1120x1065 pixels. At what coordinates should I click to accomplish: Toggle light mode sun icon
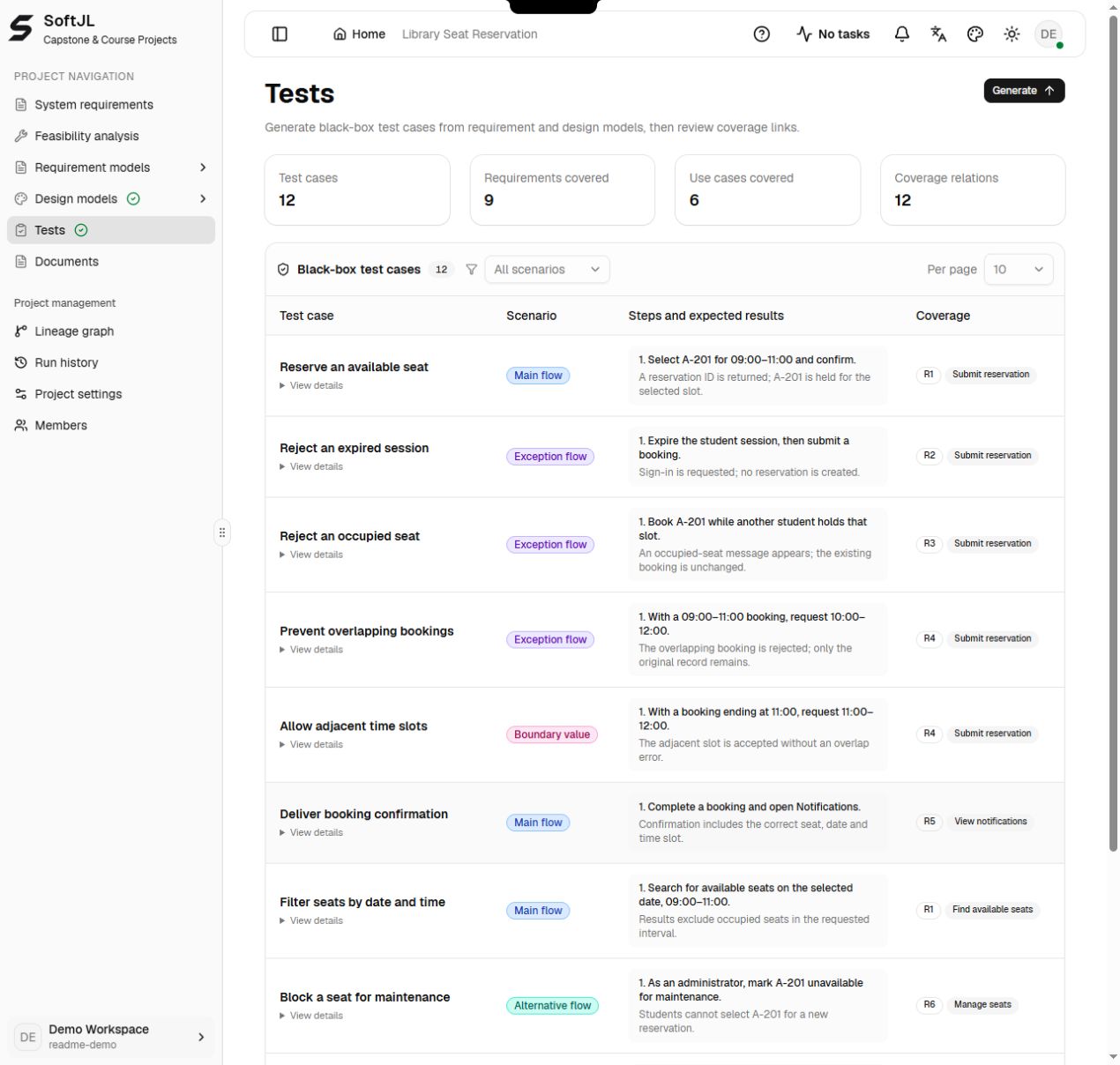(x=1012, y=34)
